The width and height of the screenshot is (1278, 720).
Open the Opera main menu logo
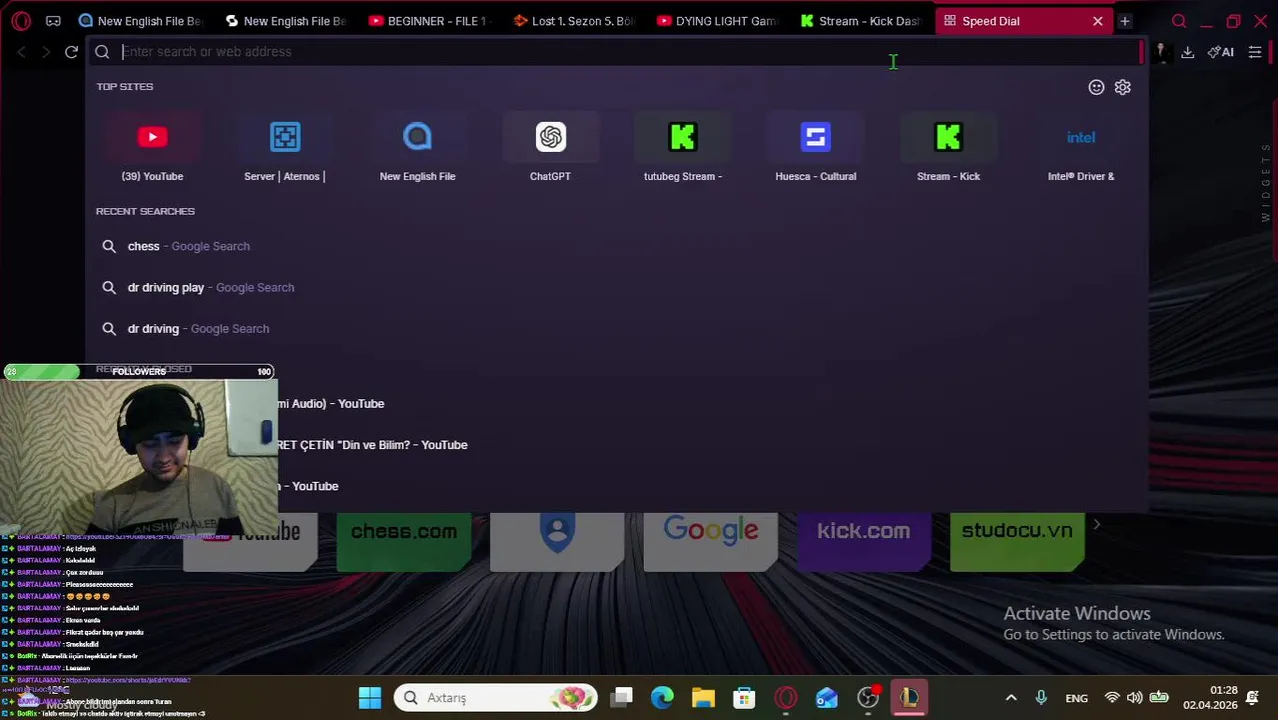[x=21, y=21]
